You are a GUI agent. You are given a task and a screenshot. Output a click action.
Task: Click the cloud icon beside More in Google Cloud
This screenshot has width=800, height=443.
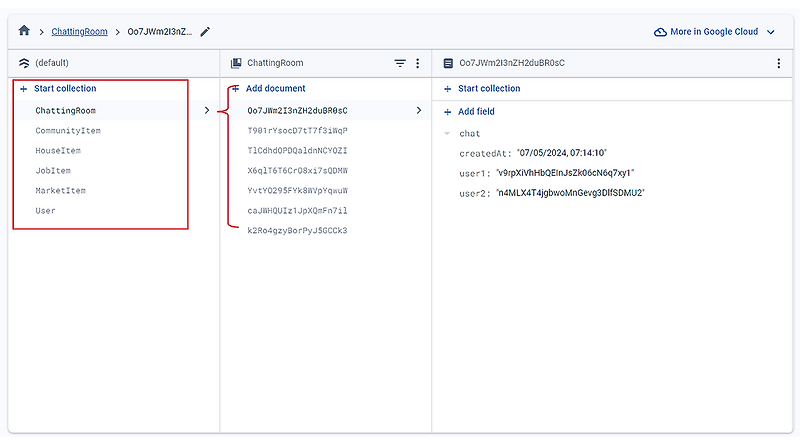point(660,32)
